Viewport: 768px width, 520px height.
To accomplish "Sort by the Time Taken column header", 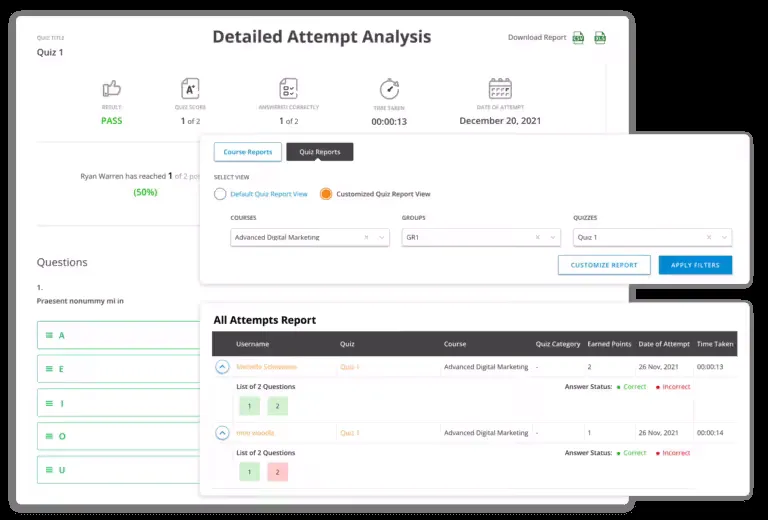I will (715, 344).
